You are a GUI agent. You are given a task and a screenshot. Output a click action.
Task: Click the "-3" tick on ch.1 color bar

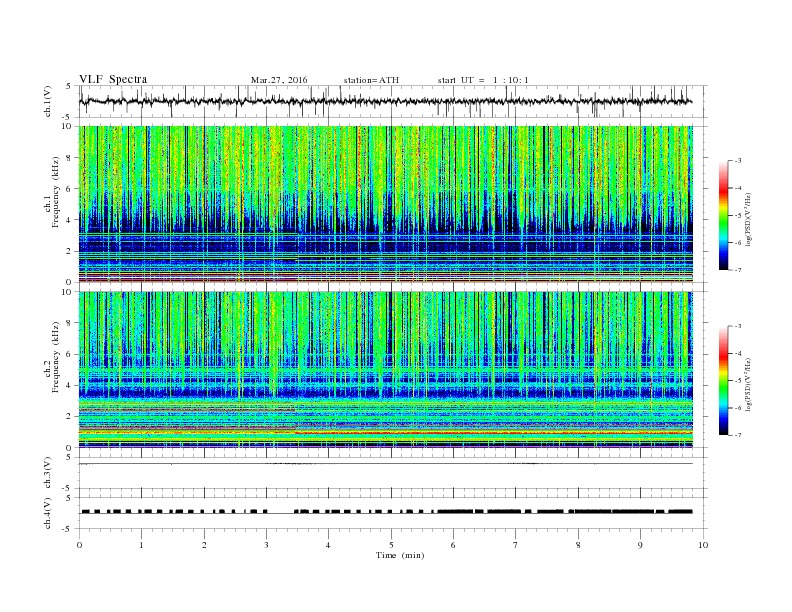[x=737, y=161]
